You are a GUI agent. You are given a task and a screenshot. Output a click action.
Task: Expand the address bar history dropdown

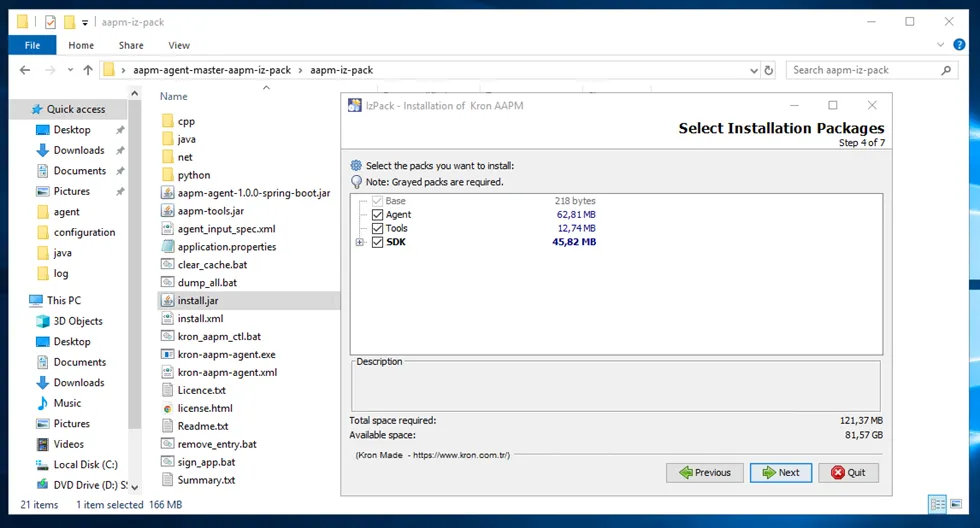754,71
